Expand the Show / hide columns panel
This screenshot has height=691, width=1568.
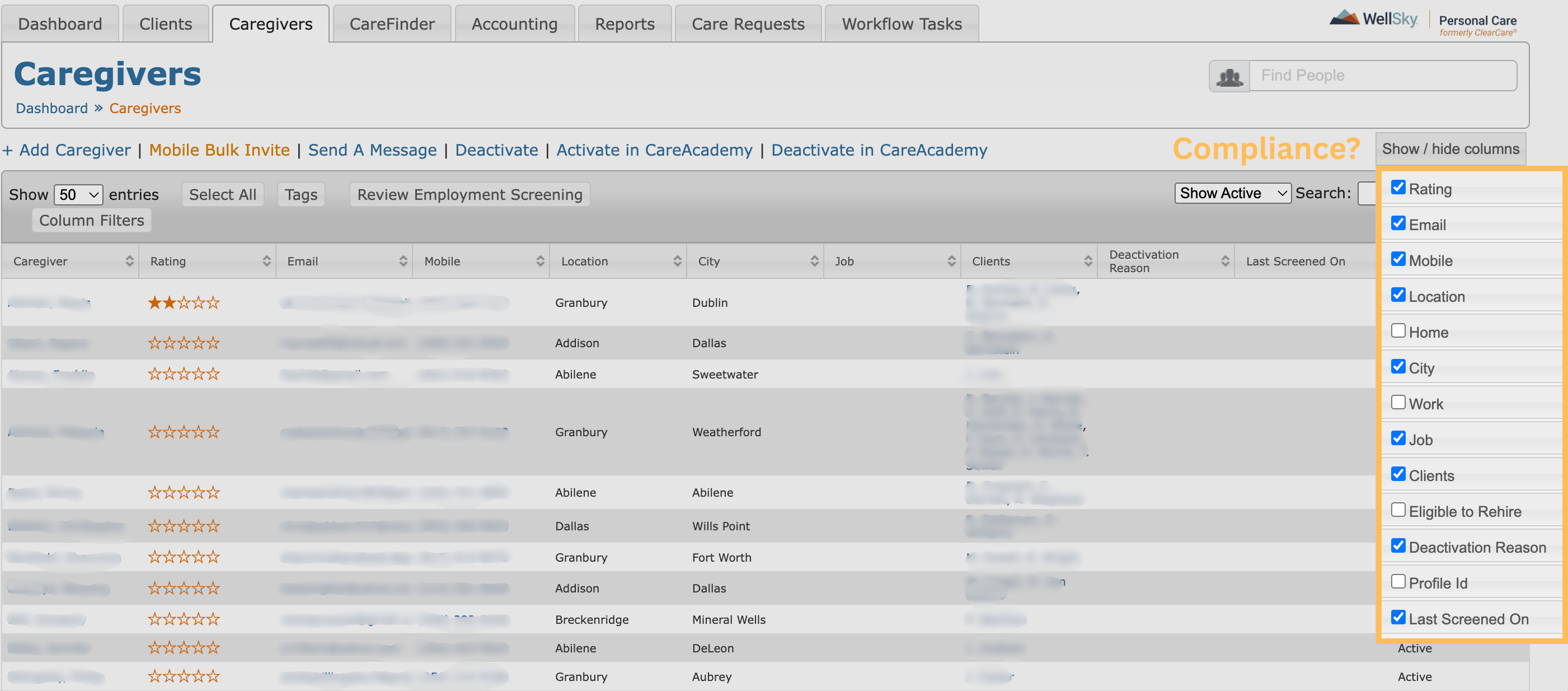pyautogui.click(x=1452, y=148)
